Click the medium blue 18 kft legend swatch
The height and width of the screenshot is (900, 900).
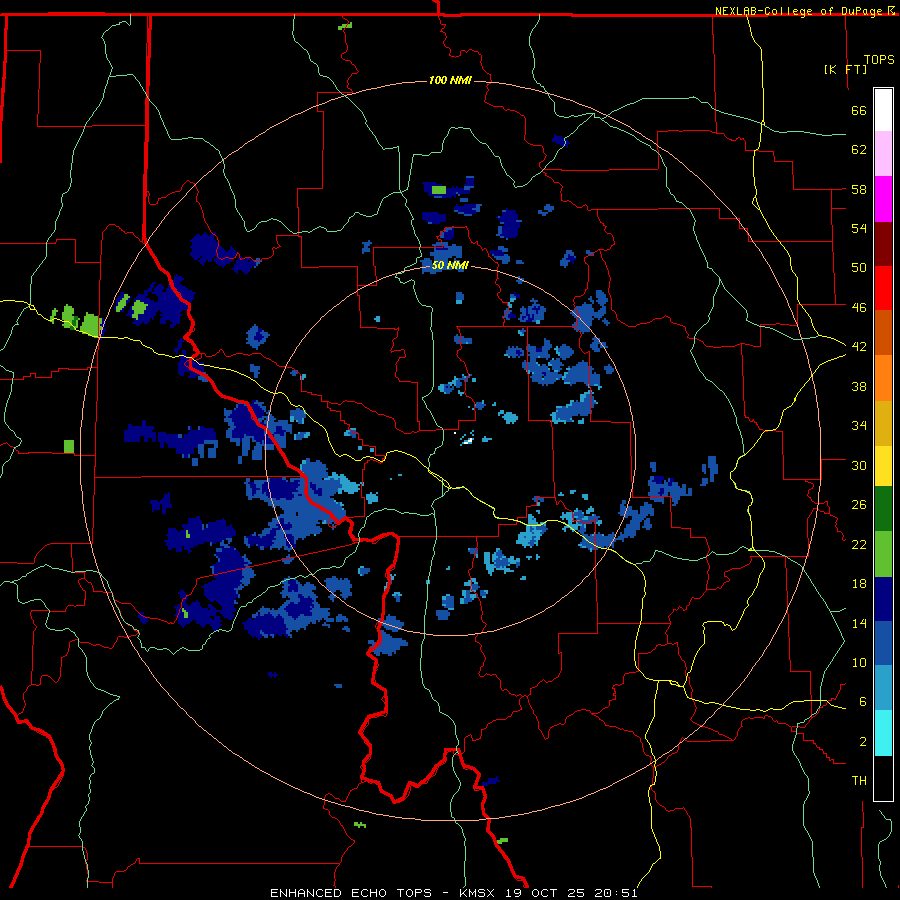[x=883, y=644]
